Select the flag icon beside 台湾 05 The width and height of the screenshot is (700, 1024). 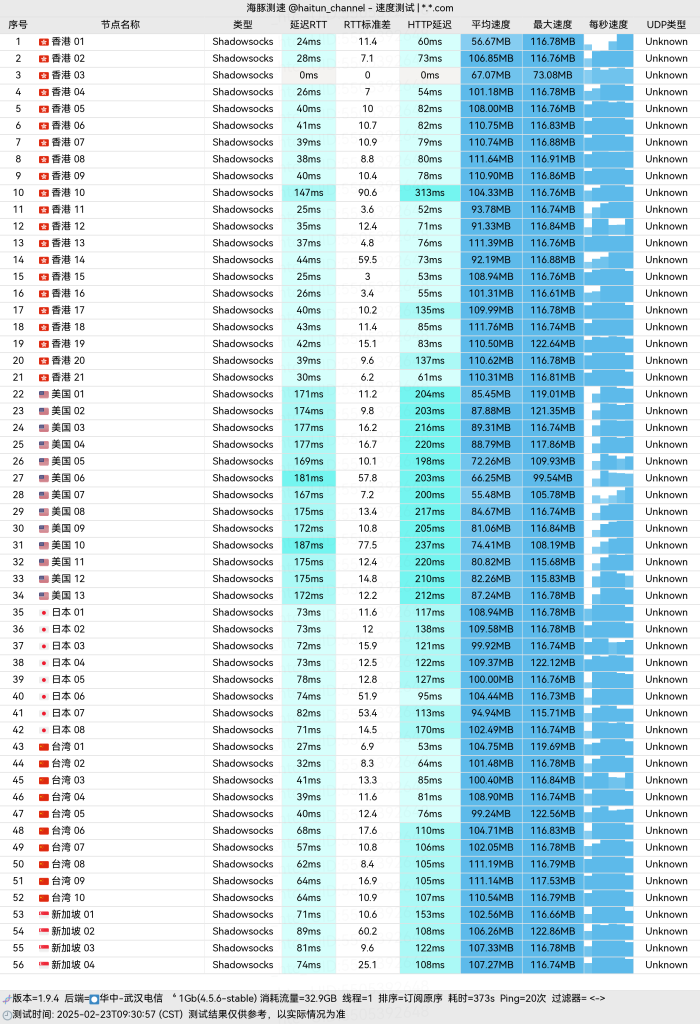(x=44, y=814)
